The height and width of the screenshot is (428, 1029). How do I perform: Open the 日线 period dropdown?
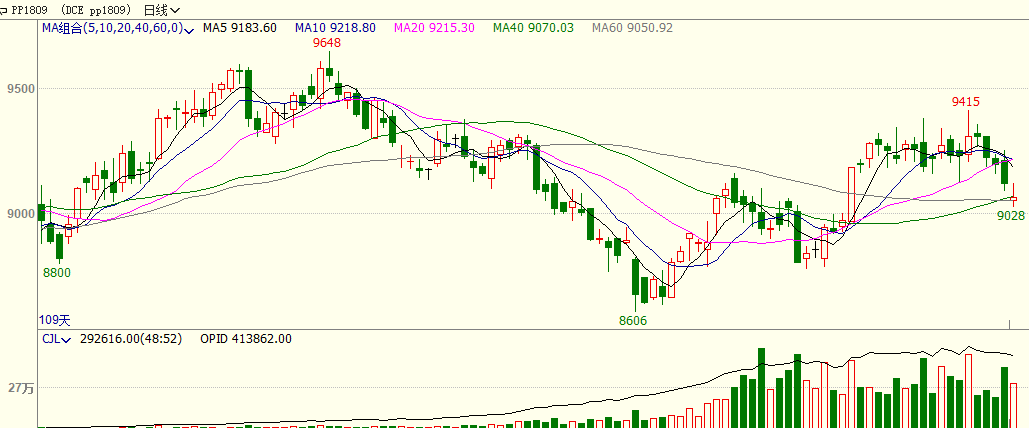(x=161, y=10)
